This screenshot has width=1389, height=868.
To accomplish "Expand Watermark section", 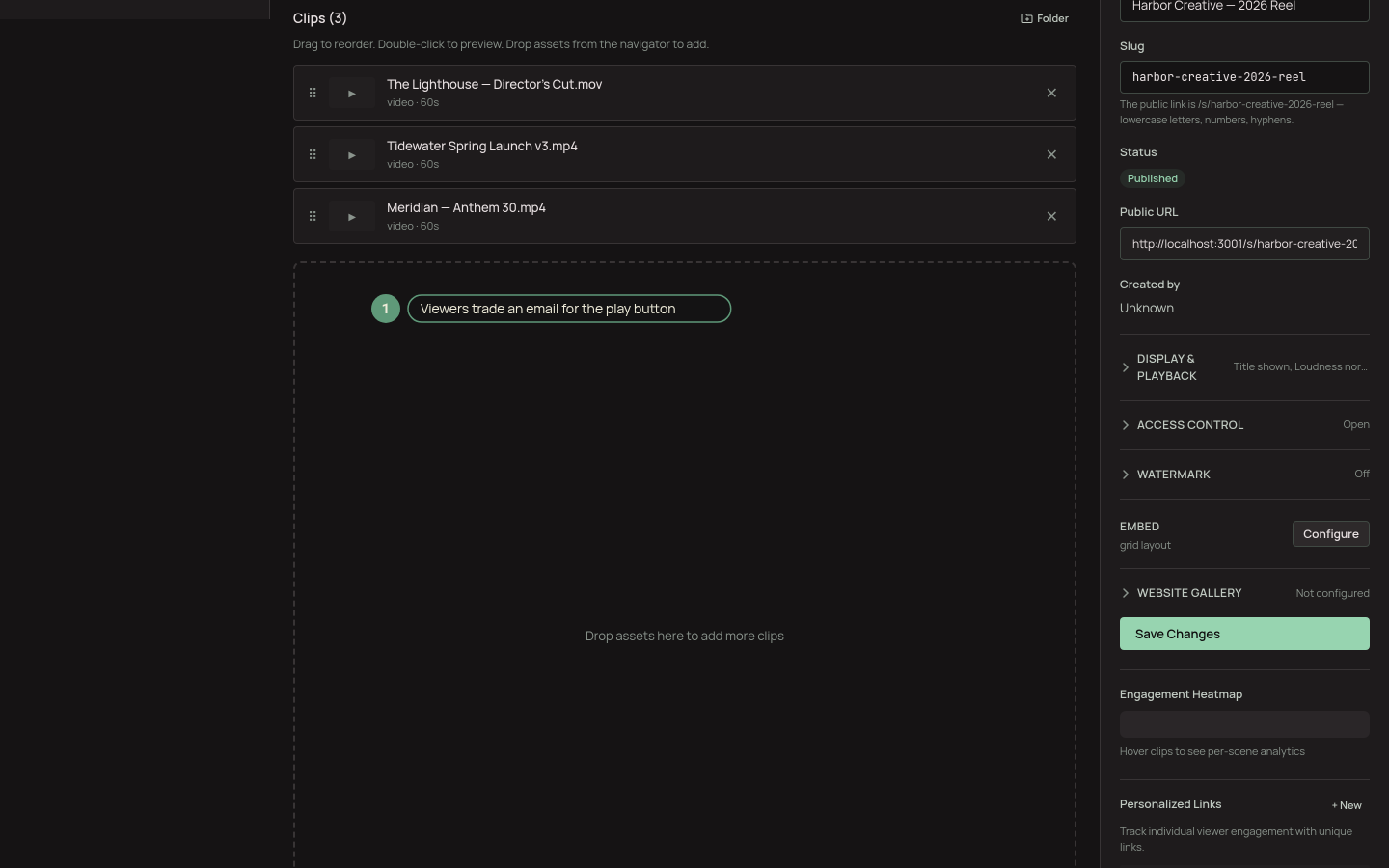I will (1244, 475).
